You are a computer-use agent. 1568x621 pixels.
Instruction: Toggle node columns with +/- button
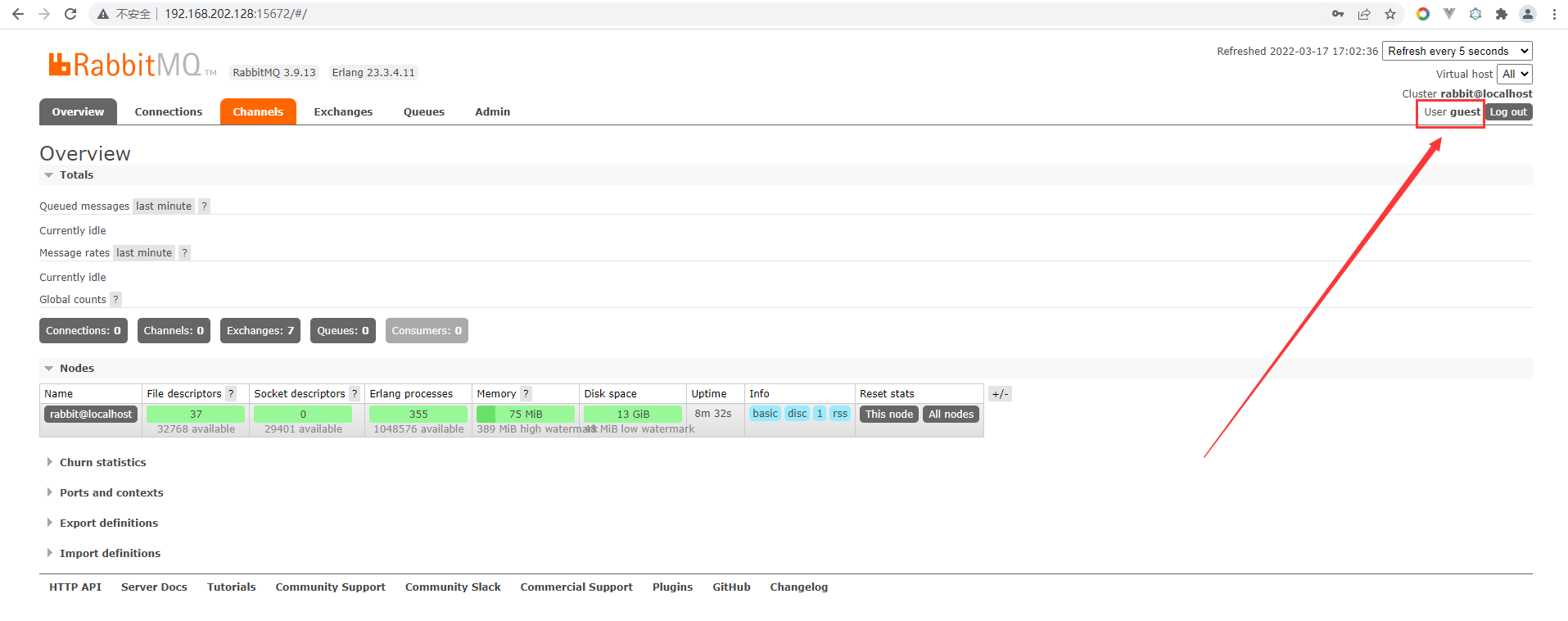click(1000, 394)
